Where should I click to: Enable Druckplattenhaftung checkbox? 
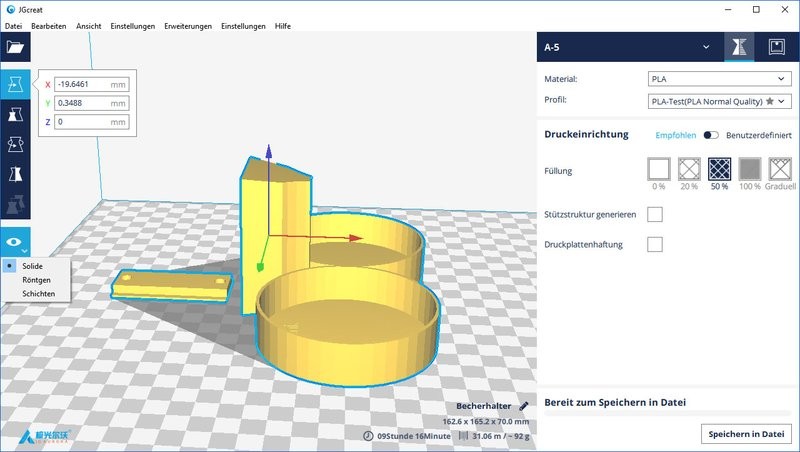point(655,244)
